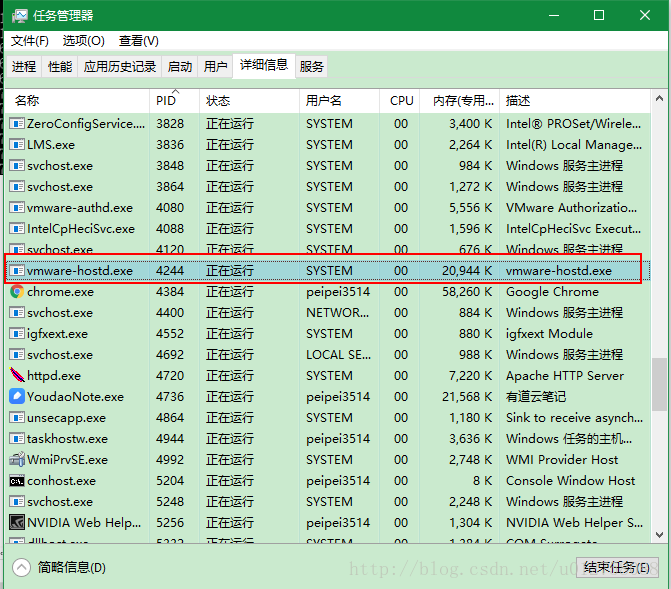This screenshot has width=671, height=589.
Task: Select the taskhostw.exe process name
Action: pos(68,438)
